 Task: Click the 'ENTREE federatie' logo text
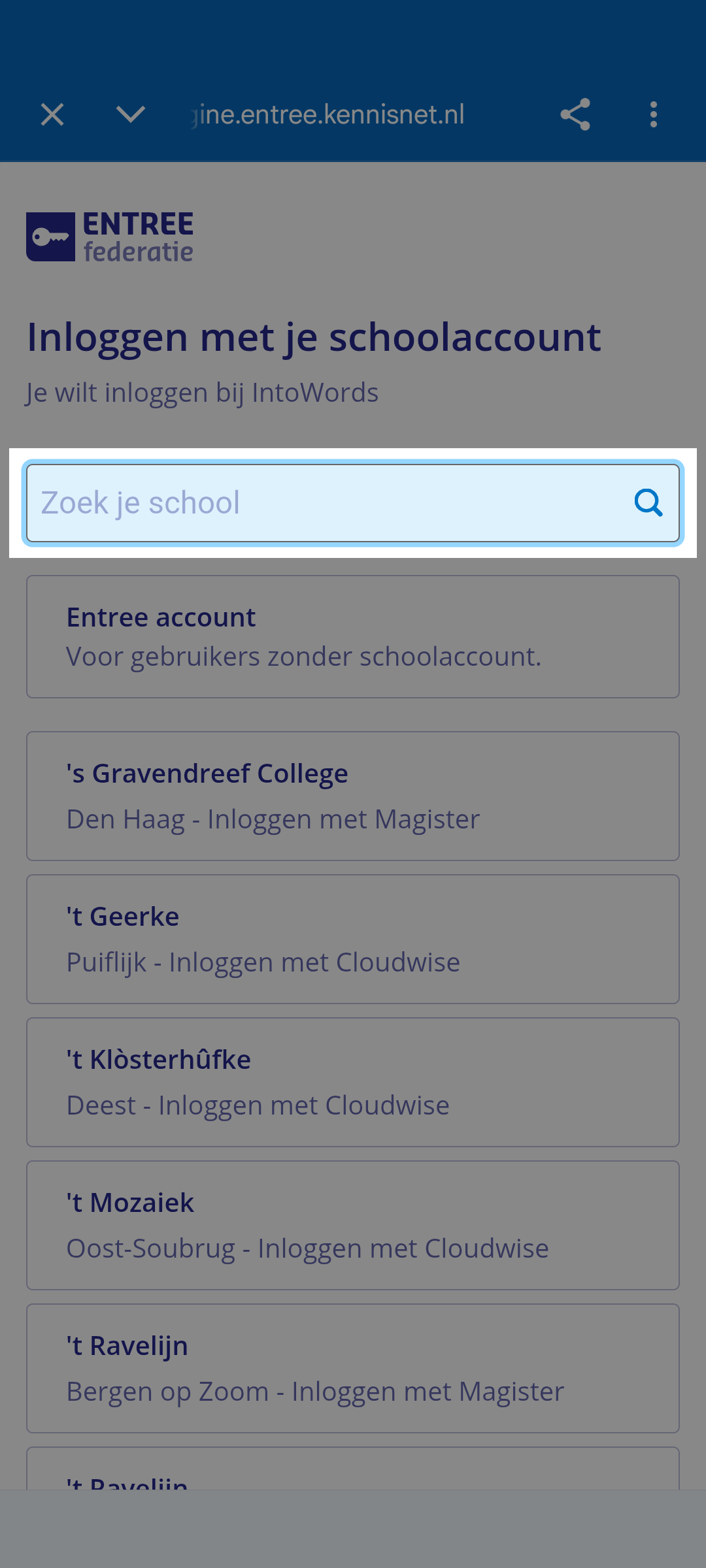click(x=139, y=237)
